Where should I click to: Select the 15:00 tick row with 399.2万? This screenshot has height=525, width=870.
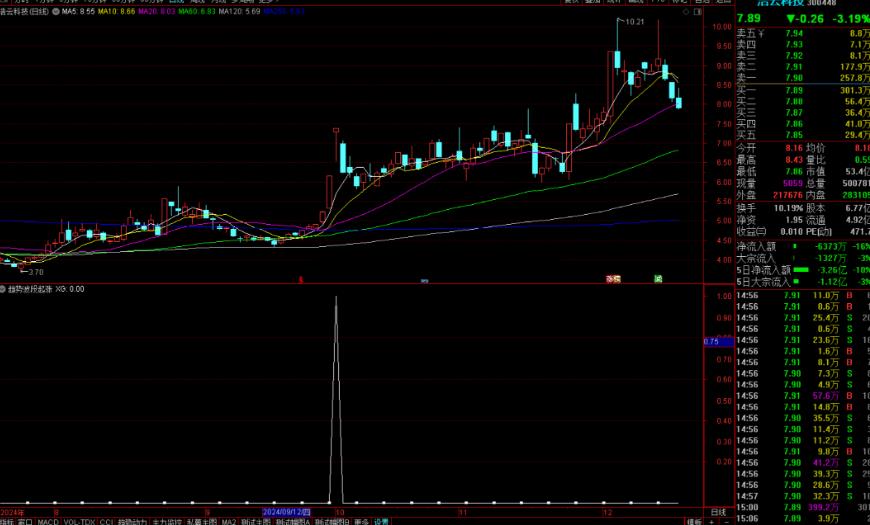pos(803,507)
